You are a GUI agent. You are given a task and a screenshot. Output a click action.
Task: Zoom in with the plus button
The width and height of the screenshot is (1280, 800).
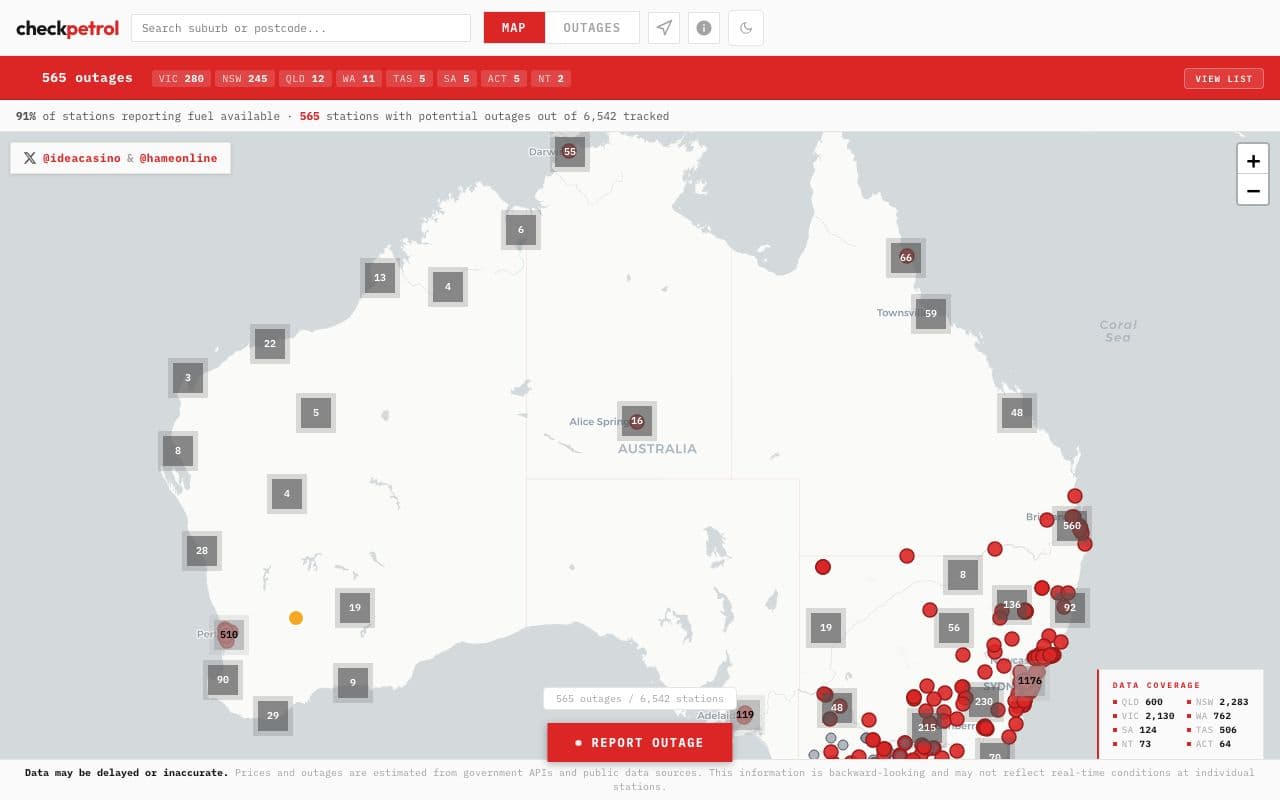pos(1253,160)
